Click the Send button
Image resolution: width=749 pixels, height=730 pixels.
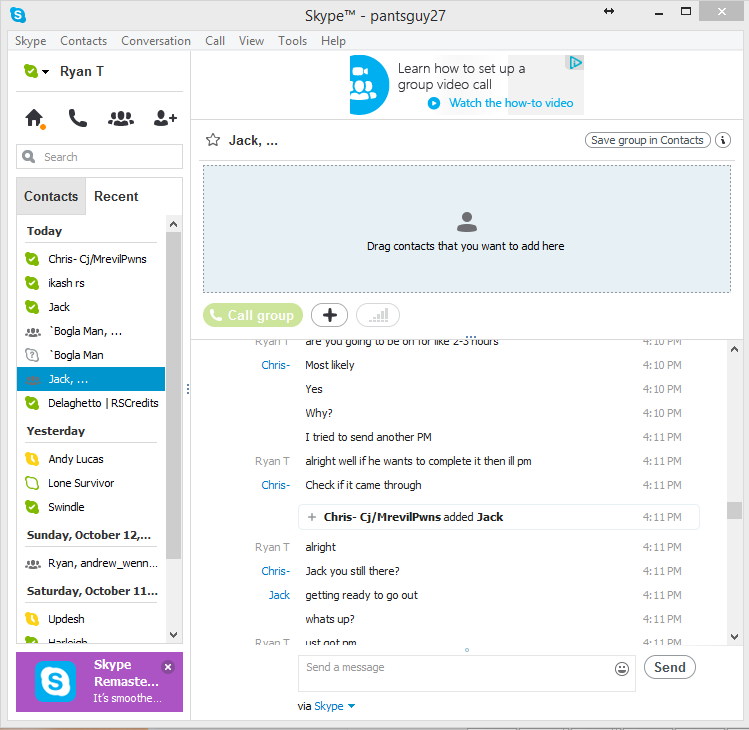(x=669, y=667)
